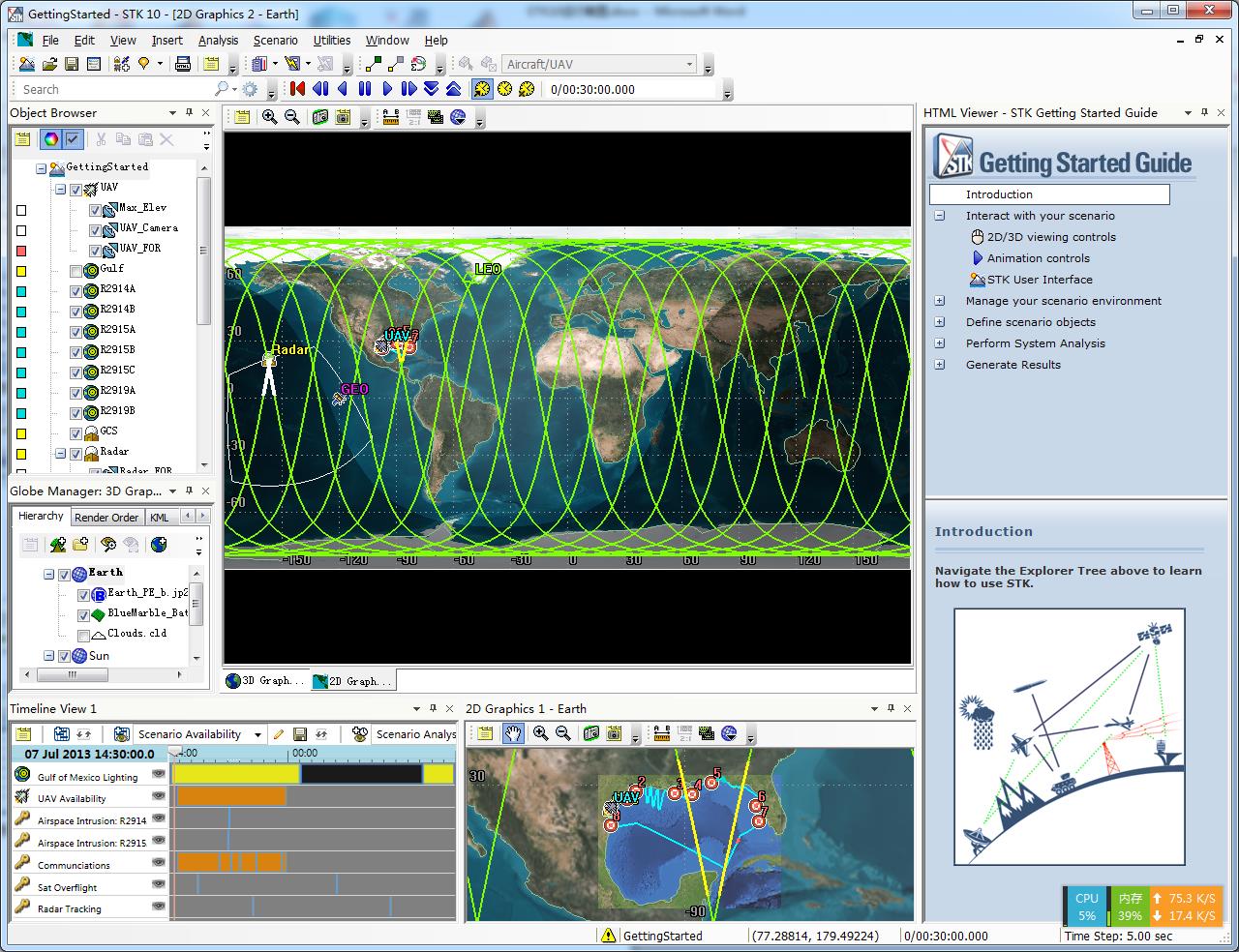Enable the Clouds.cld checkbox
Screen dimensions: 1239x952
click(x=83, y=636)
